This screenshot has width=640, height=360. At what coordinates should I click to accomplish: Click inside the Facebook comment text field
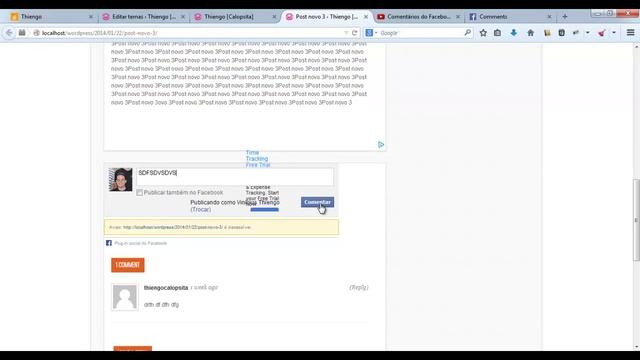[235, 176]
